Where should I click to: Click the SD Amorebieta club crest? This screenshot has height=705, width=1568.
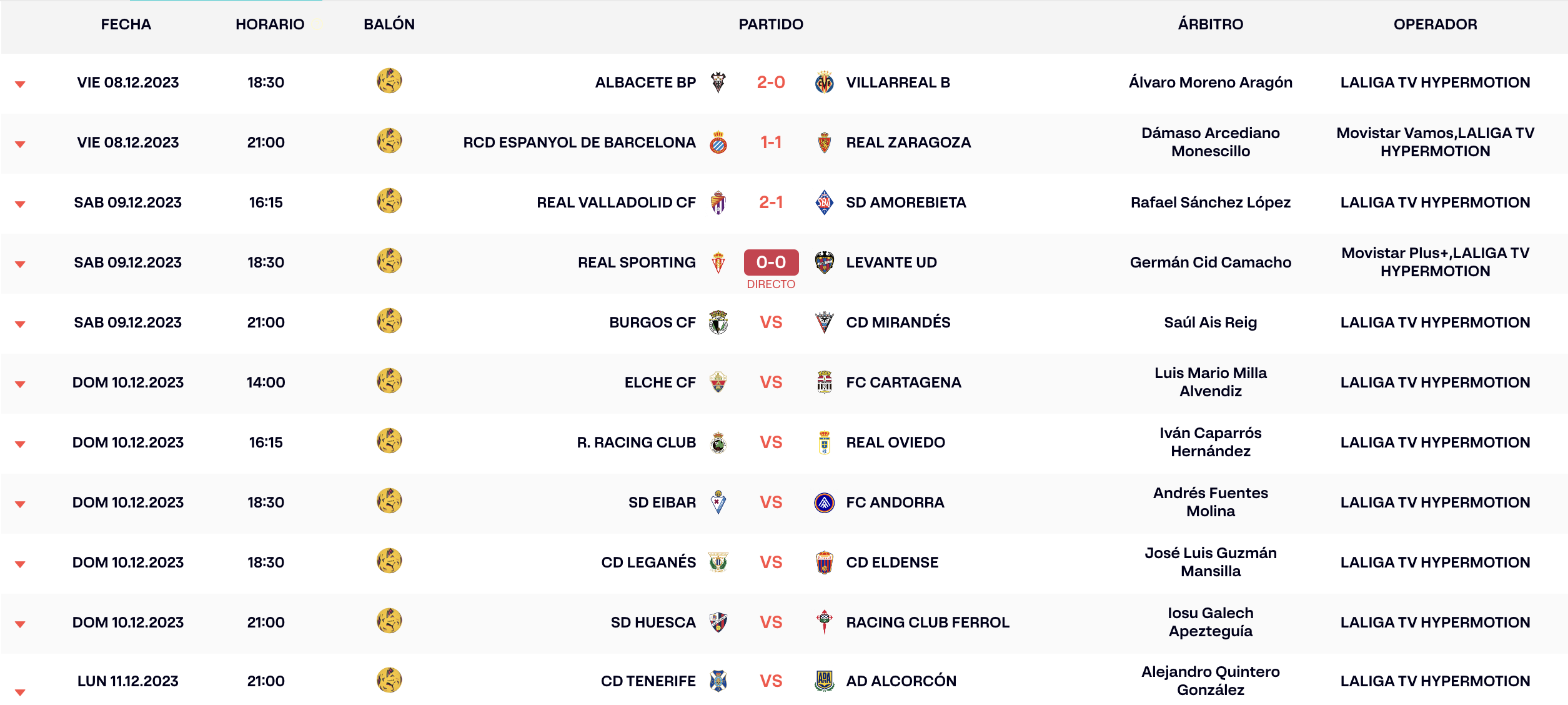pyautogui.click(x=825, y=202)
